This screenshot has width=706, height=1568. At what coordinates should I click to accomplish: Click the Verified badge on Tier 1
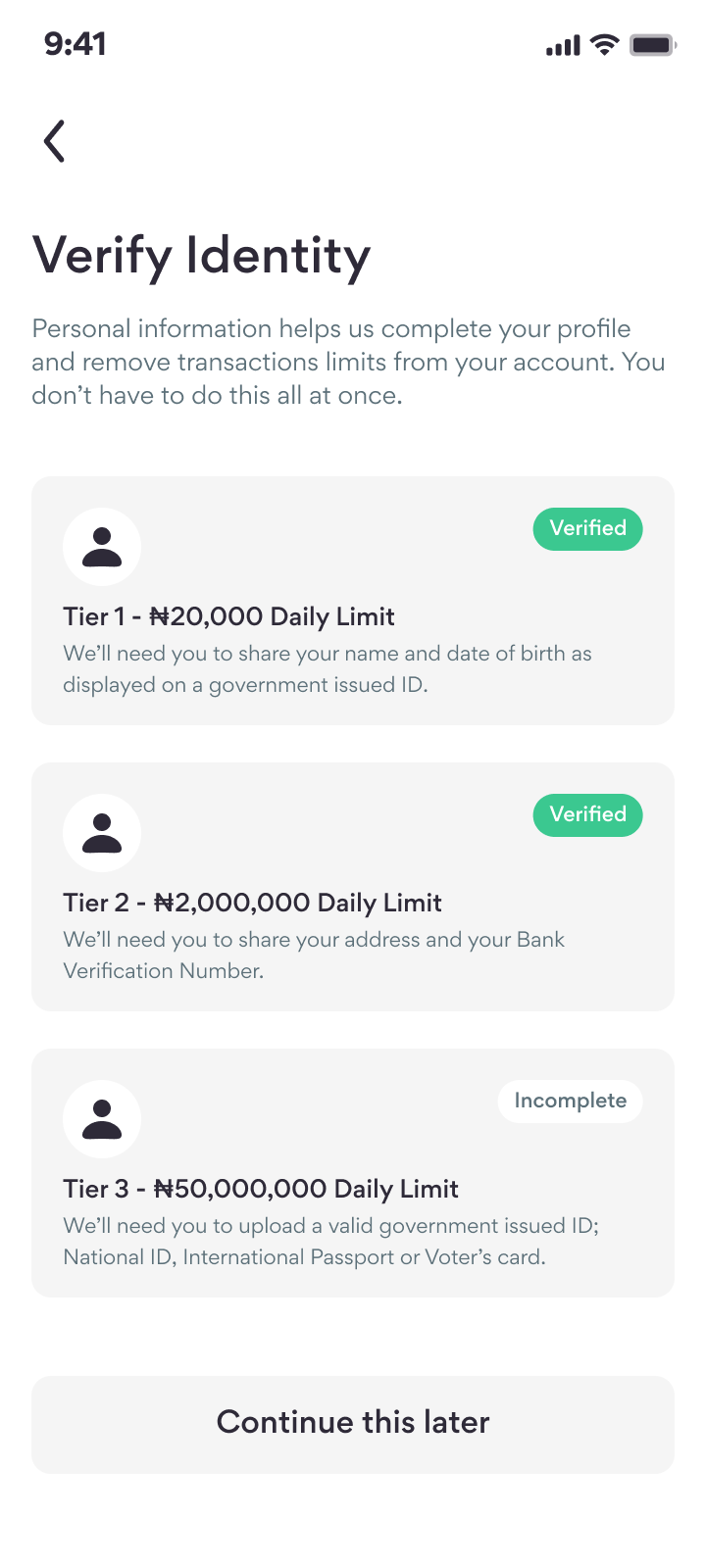(x=587, y=529)
